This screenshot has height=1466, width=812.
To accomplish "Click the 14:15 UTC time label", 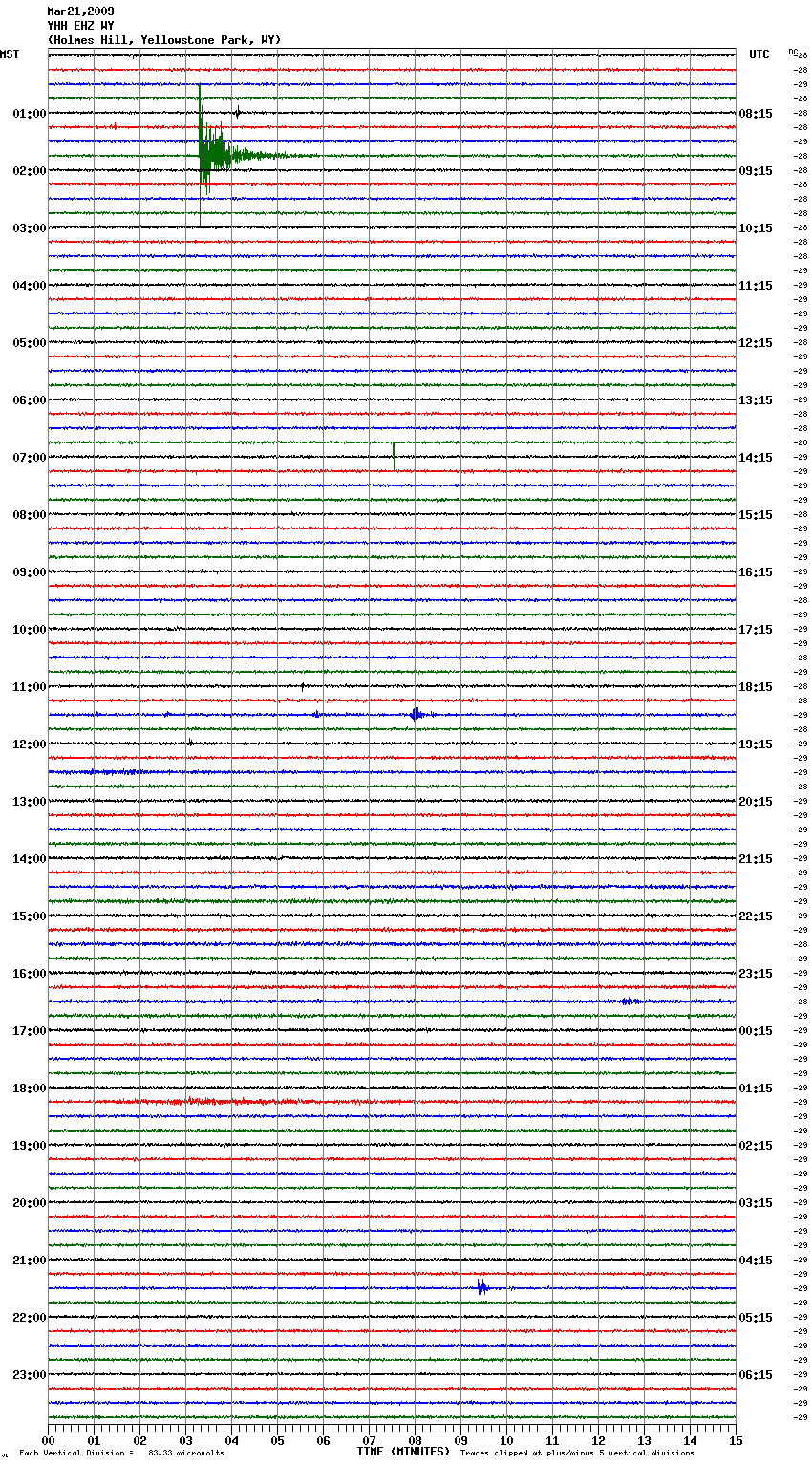I will pyautogui.click(x=756, y=458).
